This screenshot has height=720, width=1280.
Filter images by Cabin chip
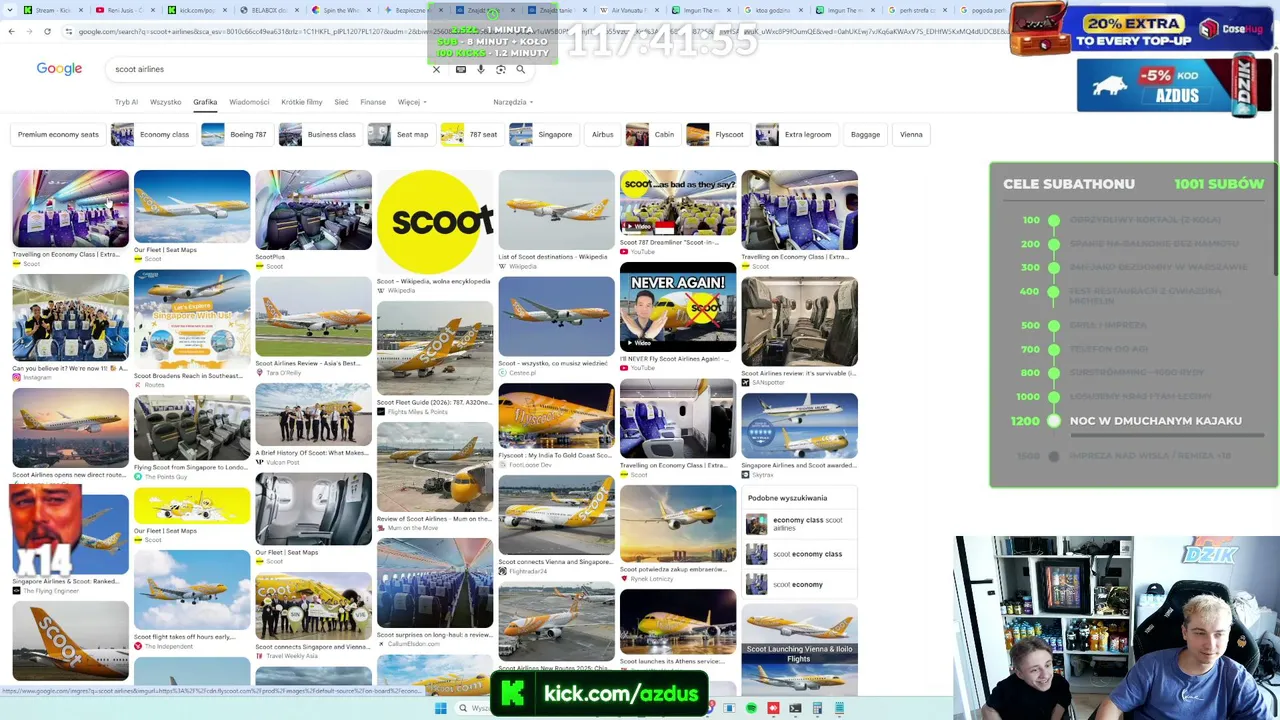652,134
